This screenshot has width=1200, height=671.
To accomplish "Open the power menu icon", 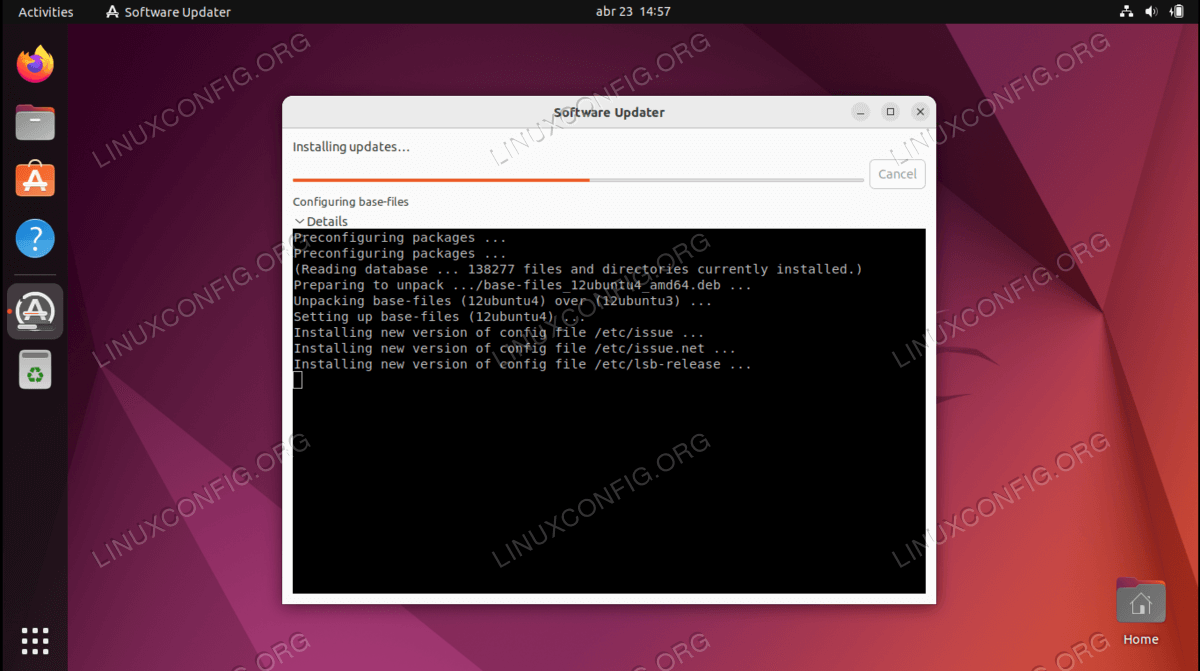I will (x=1177, y=12).
